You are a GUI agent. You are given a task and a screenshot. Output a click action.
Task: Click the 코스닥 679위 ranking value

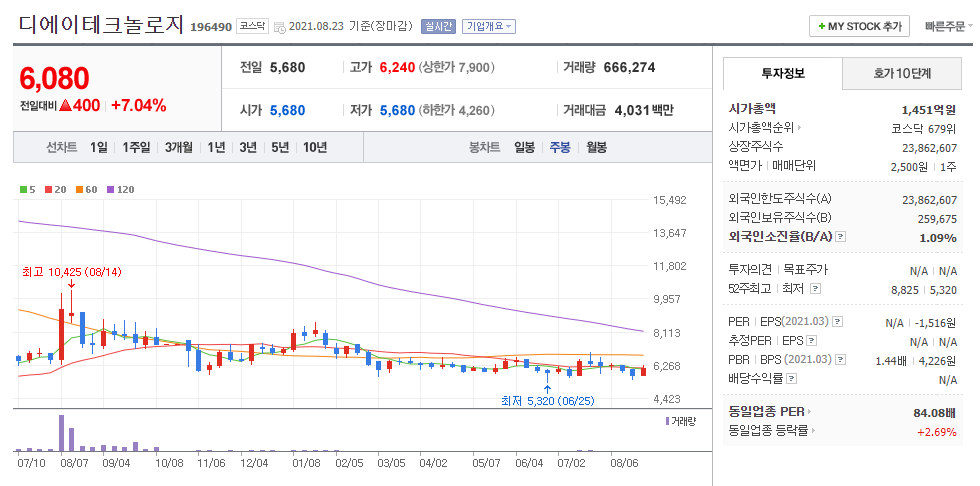(924, 129)
